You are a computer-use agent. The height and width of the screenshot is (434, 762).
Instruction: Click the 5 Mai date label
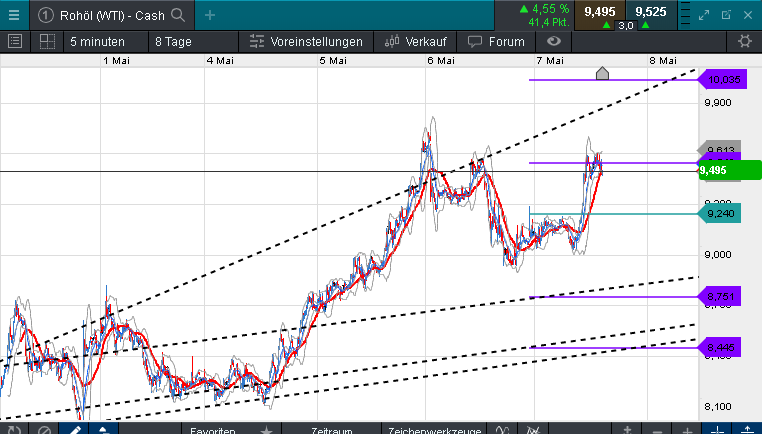click(333, 61)
